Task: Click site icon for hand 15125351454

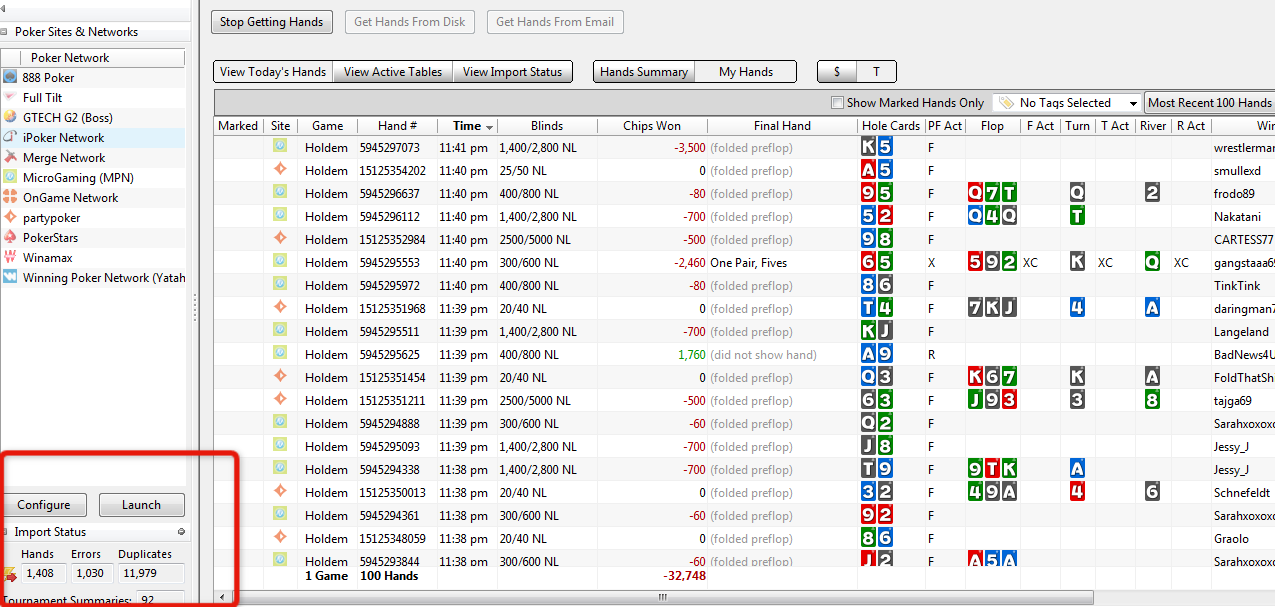Action: 281,376
